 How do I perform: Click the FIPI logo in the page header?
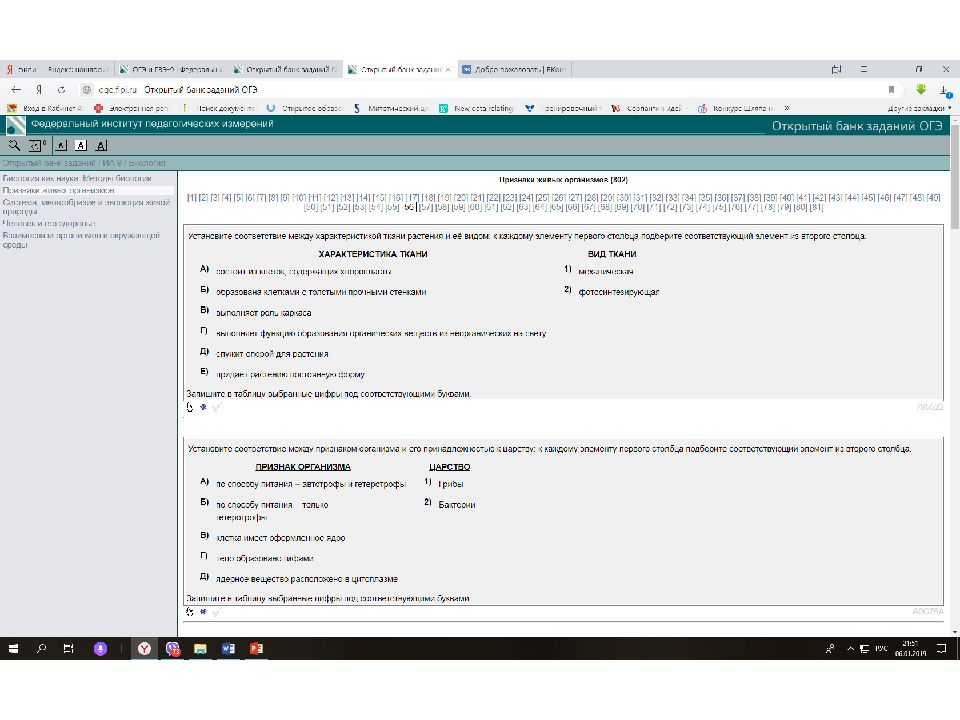[16, 125]
